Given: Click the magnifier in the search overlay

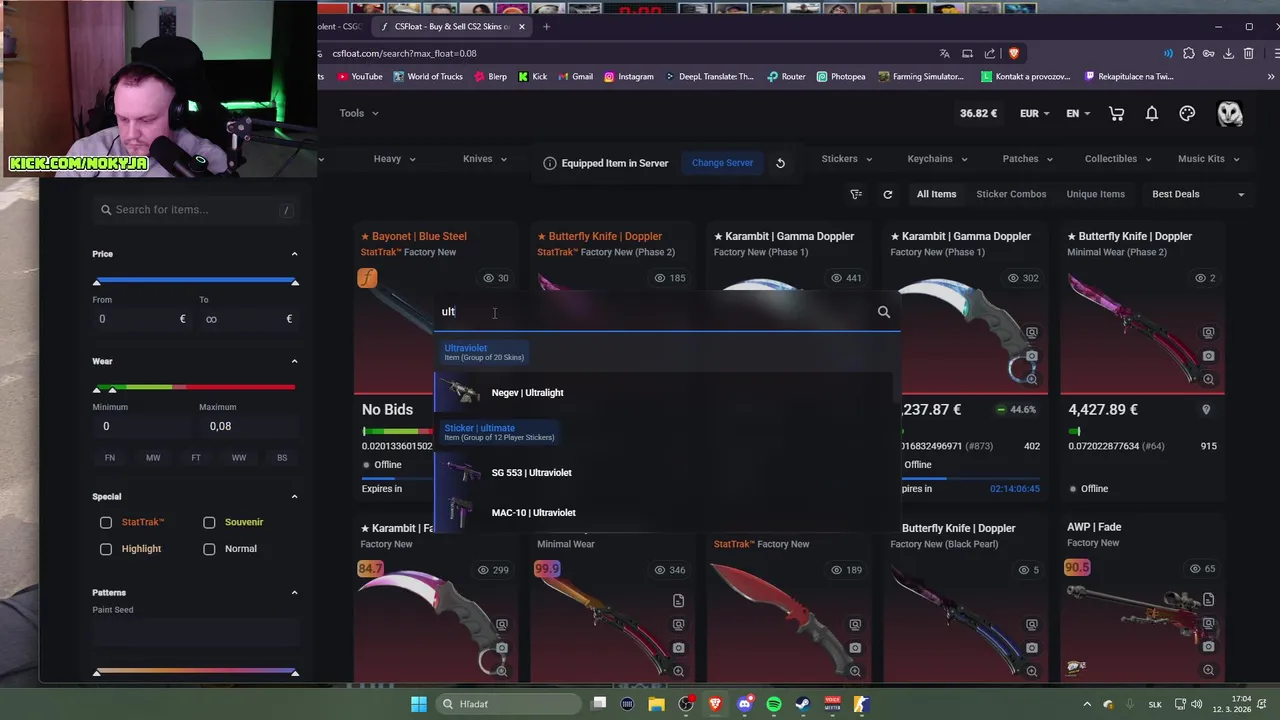Looking at the screenshot, I should pyautogui.click(x=884, y=312).
